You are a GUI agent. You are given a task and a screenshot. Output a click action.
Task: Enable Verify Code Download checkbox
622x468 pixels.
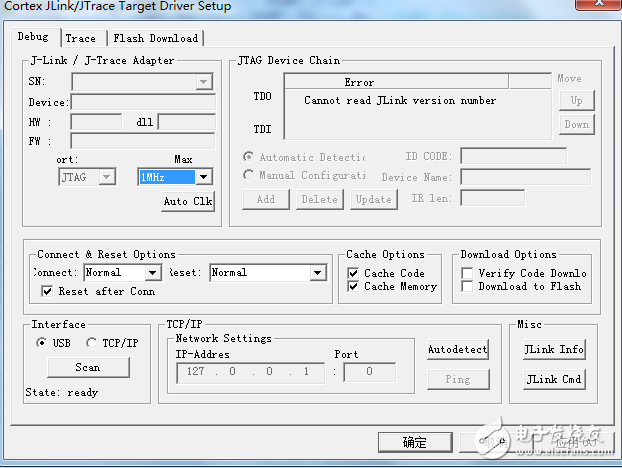[x=467, y=273]
